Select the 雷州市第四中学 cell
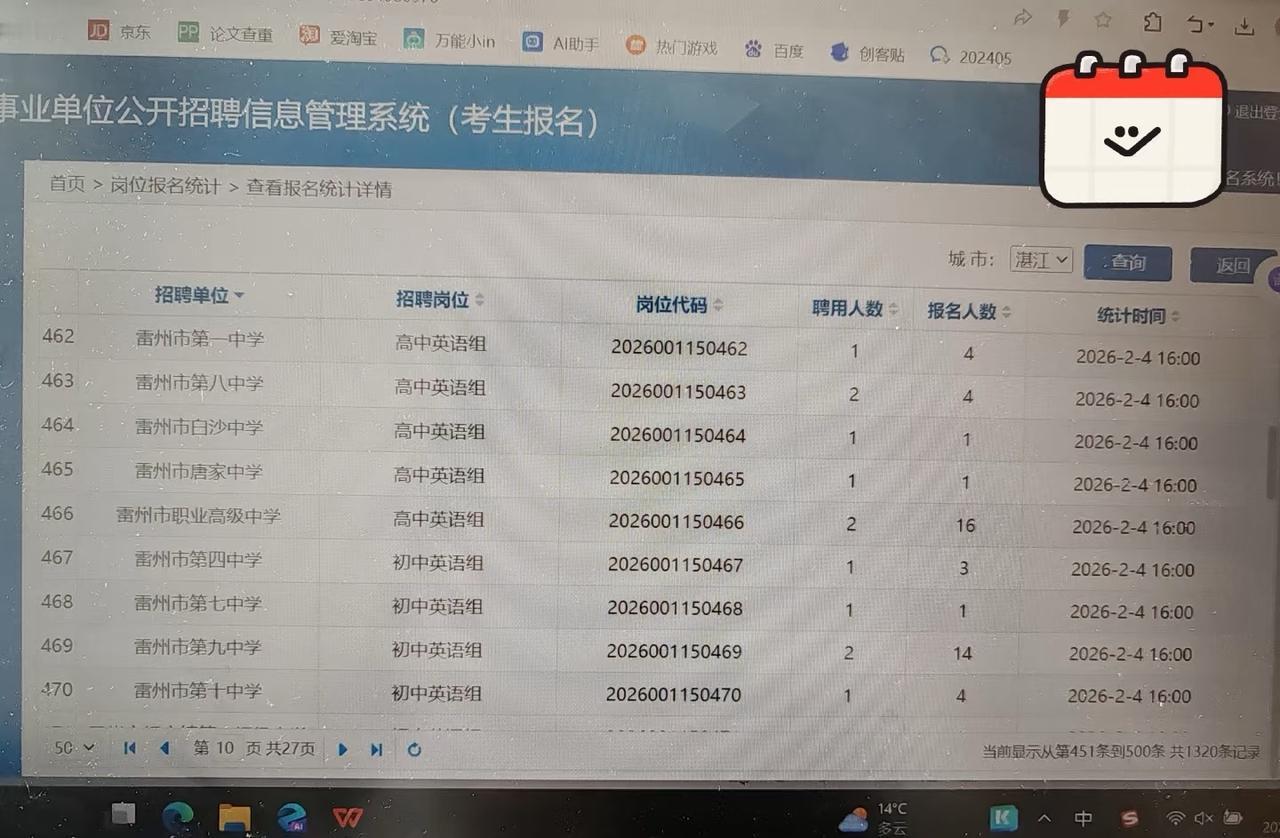1280x838 pixels. point(198,559)
